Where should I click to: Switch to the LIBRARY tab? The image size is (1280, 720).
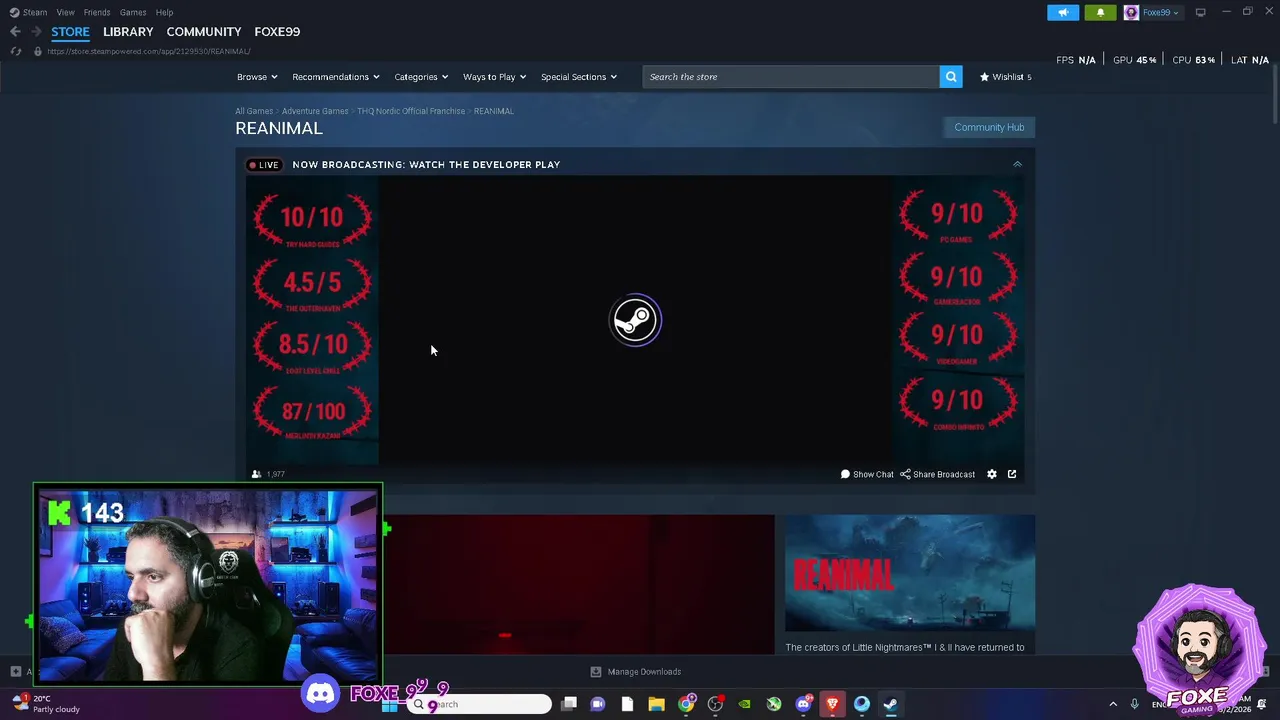(128, 32)
